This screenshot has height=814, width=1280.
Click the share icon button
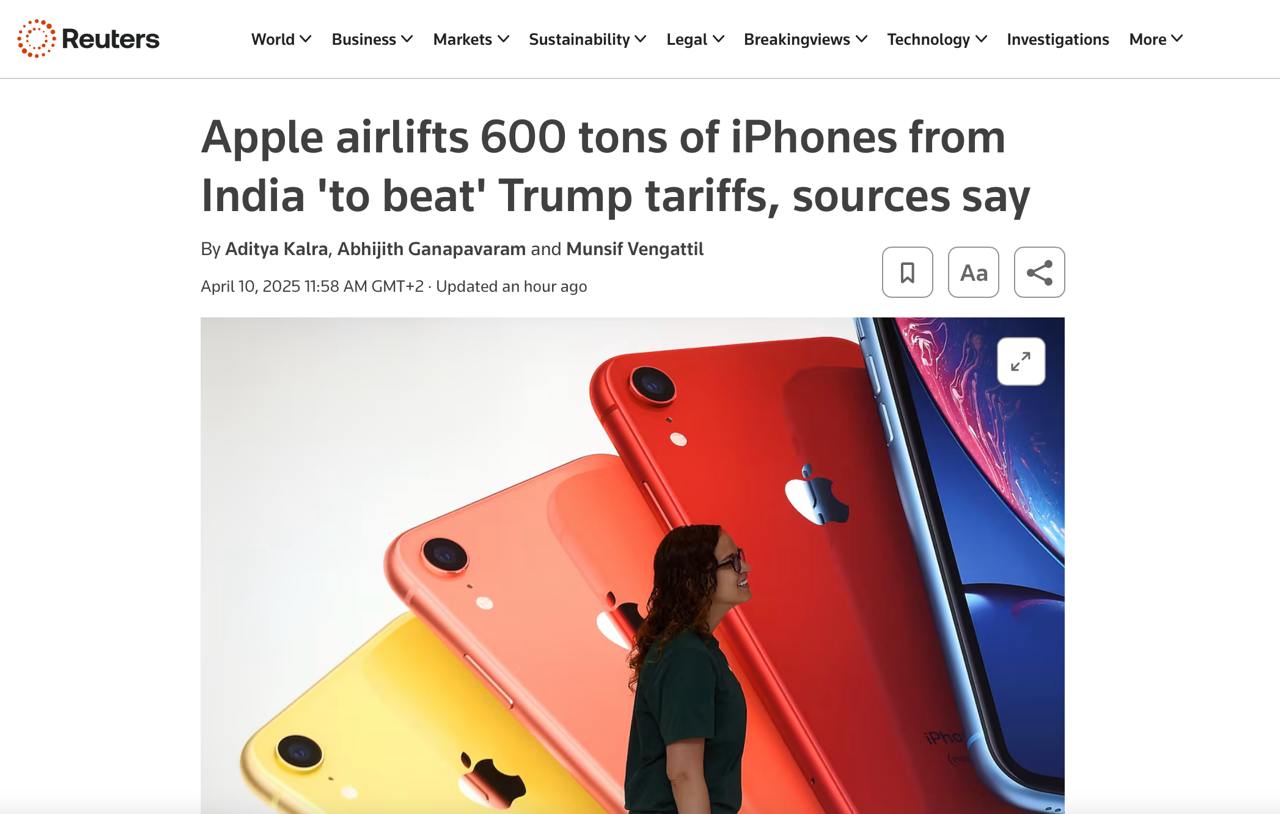tap(1039, 272)
